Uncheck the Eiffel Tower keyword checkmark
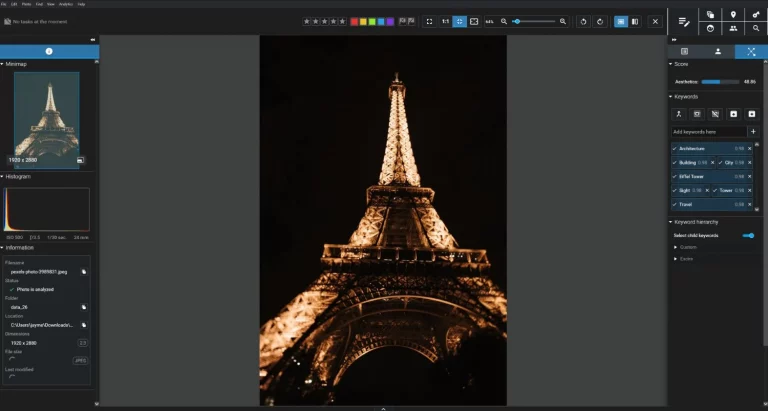 click(675, 176)
